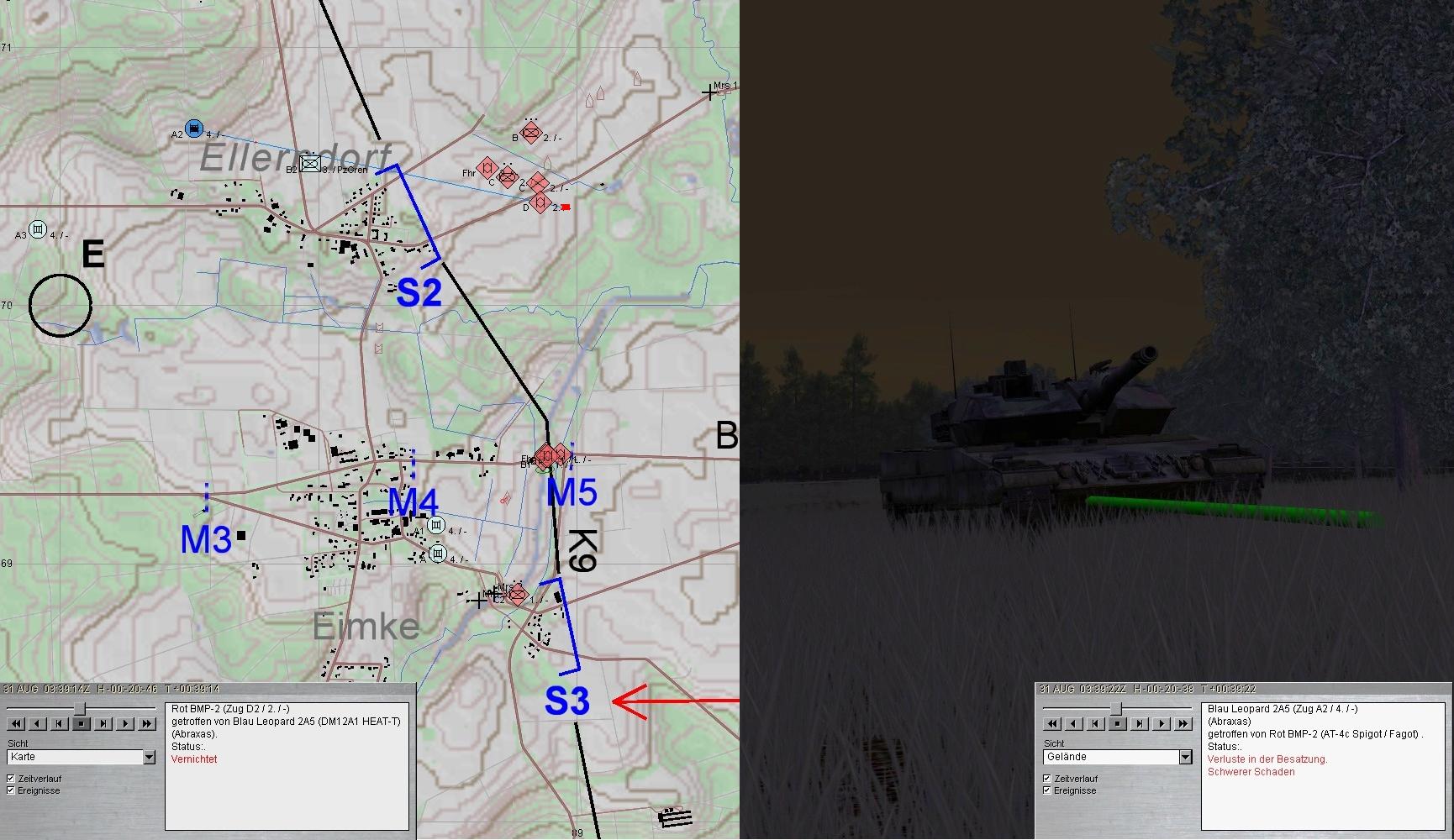1454x840 pixels.
Task: Click fast forward in the Gelände replay panel
Action: coord(1183,723)
